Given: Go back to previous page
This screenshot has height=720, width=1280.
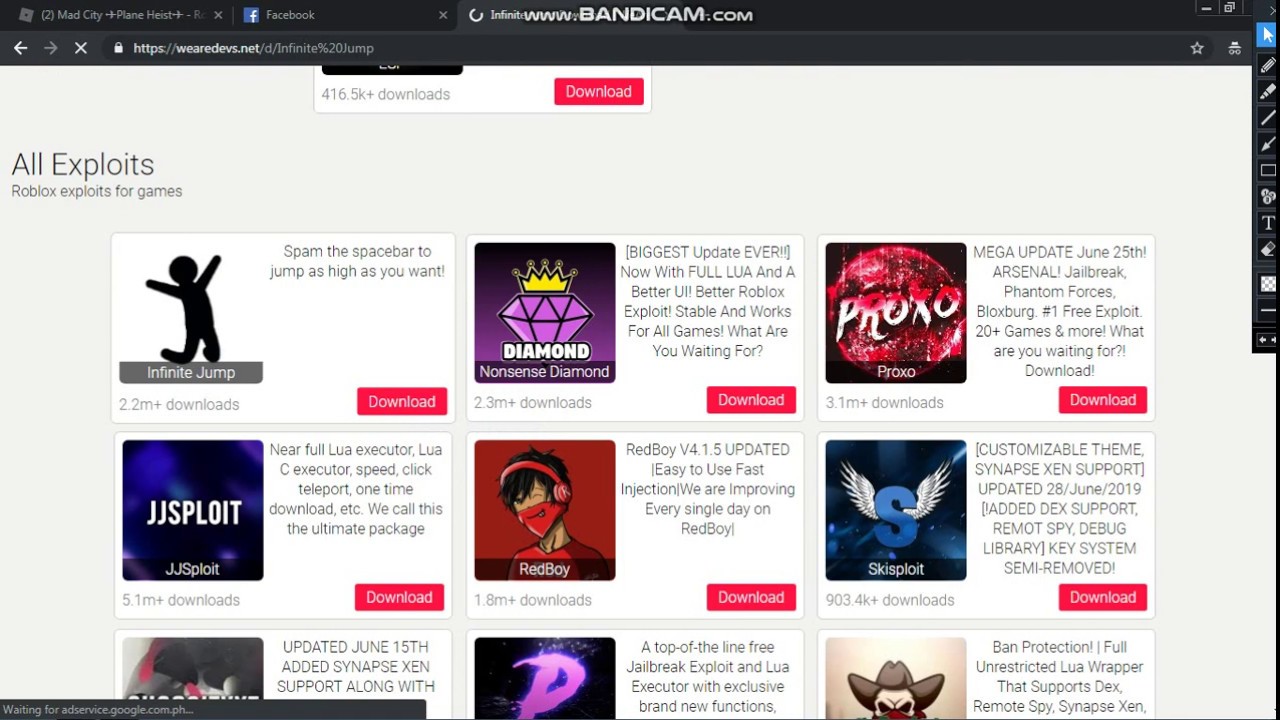Looking at the screenshot, I should pos(21,48).
